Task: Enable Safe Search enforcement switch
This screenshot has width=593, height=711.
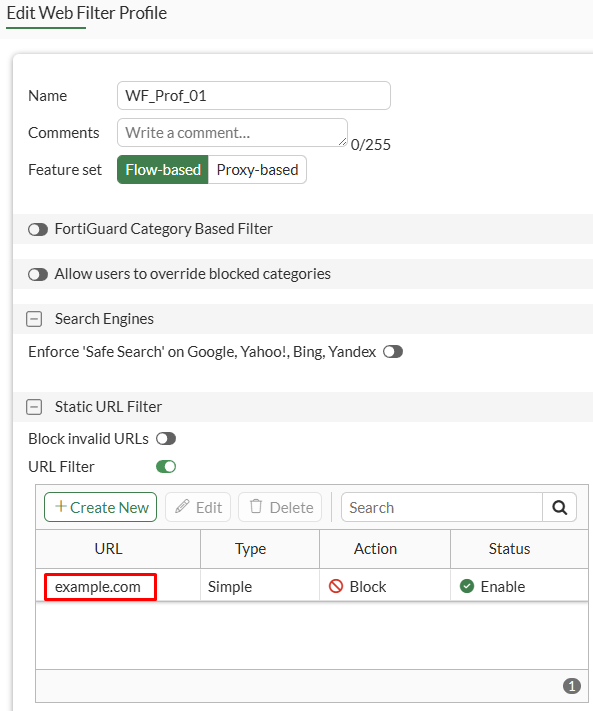Action: click(393, 352)
